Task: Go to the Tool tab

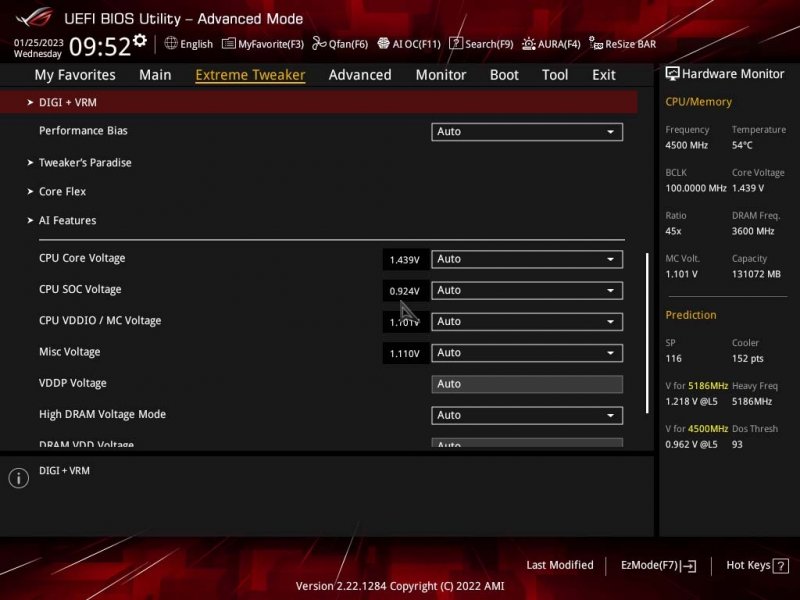Action: [555, 75]
